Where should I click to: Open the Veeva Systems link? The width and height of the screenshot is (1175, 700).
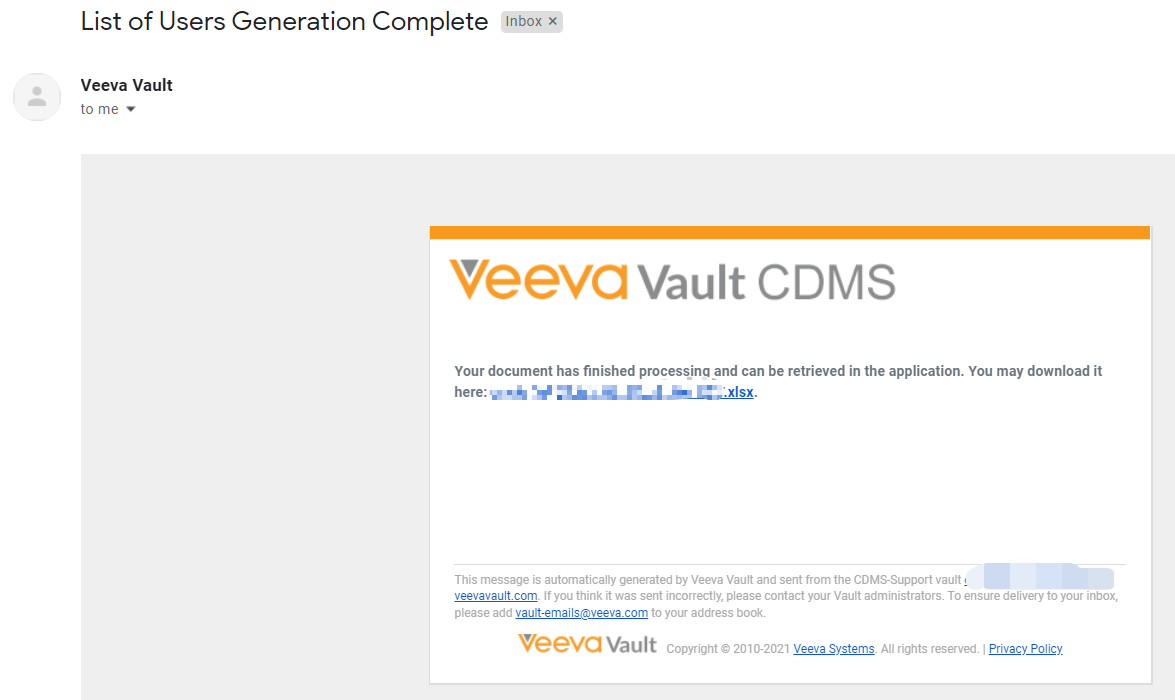click(x=834, y=649)
